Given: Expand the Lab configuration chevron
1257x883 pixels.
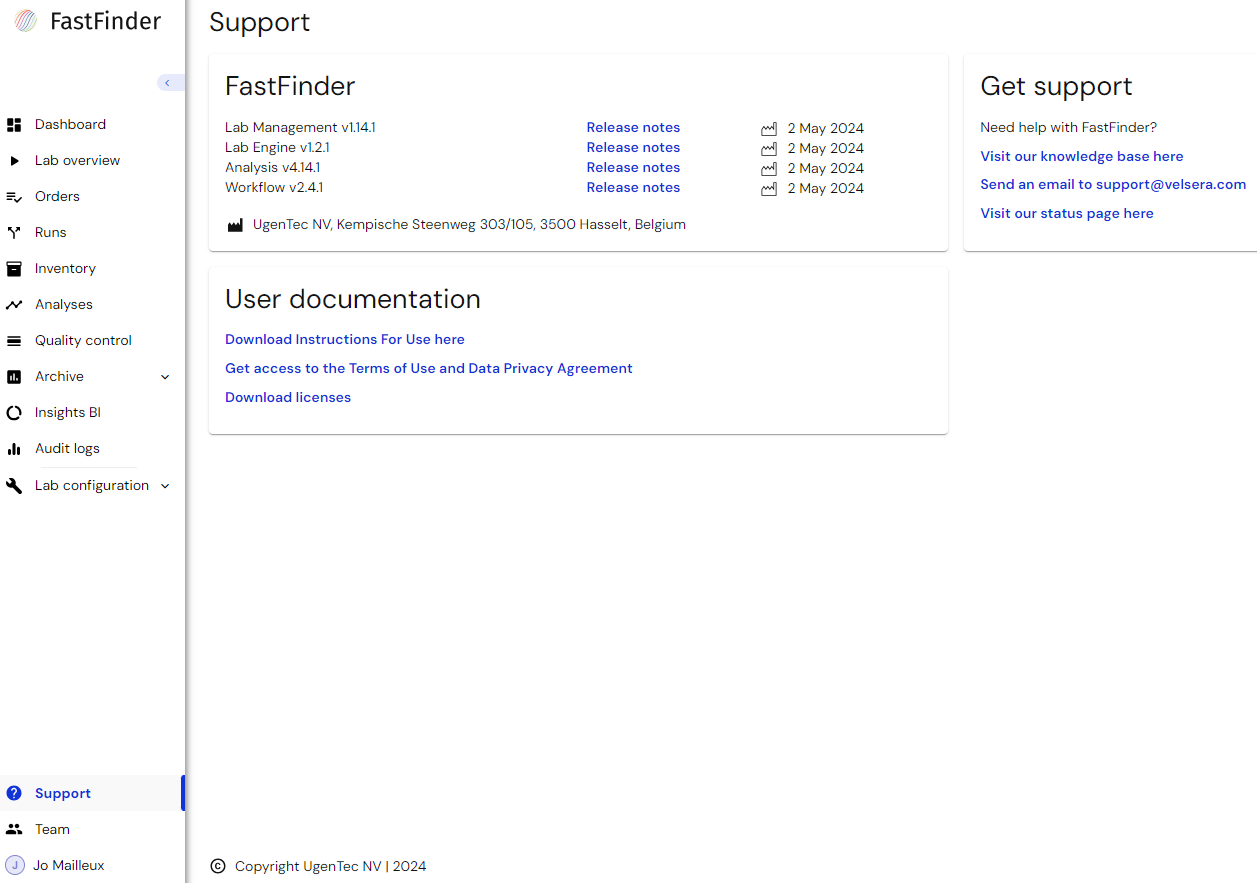Looking at the screenshot, I should click(x=165, y=486).
